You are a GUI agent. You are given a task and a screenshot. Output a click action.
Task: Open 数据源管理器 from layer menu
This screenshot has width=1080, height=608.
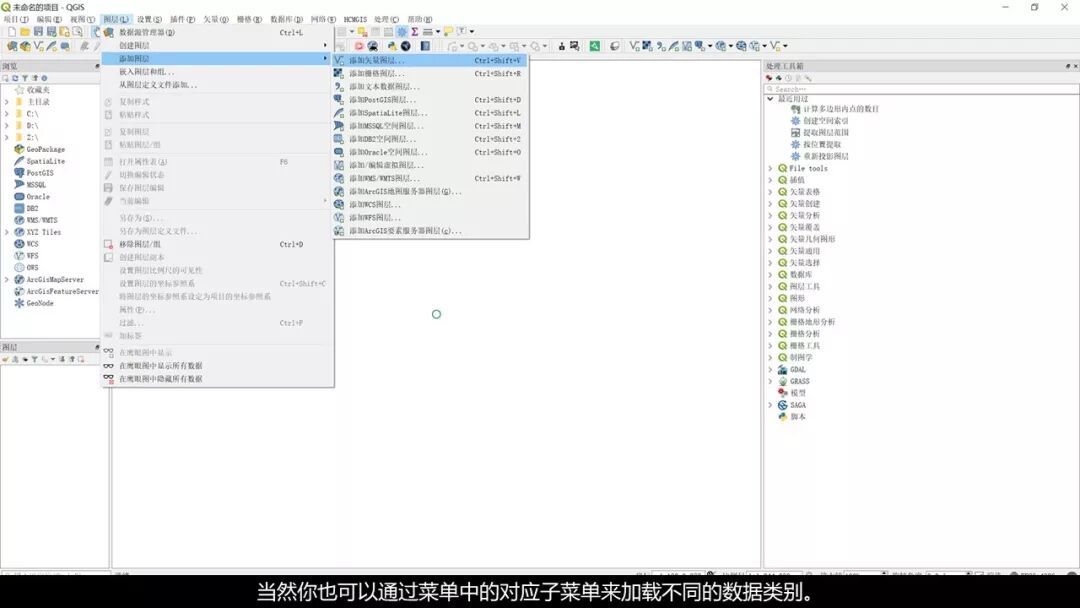click(218, 32)
